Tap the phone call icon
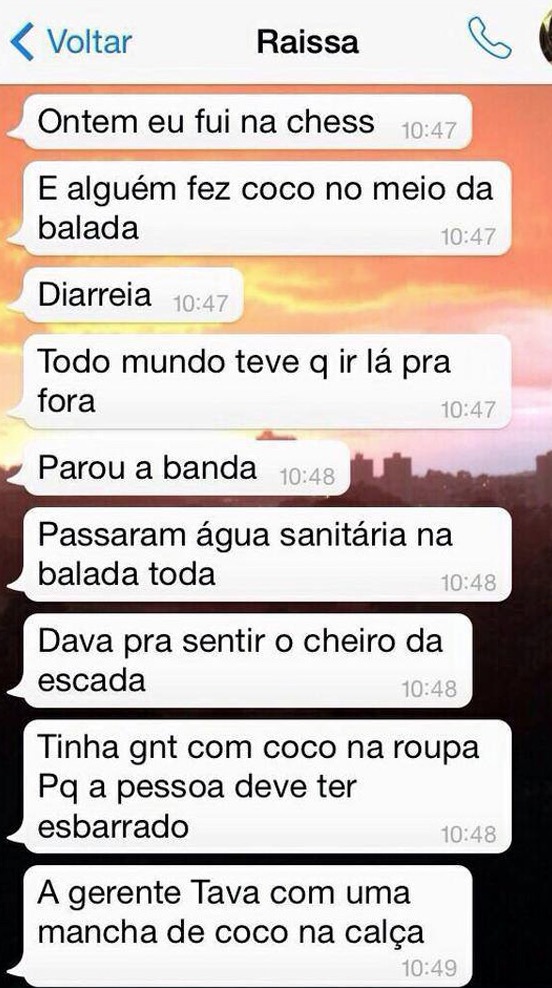Screen dimensions: 552x988 (489, 38)
